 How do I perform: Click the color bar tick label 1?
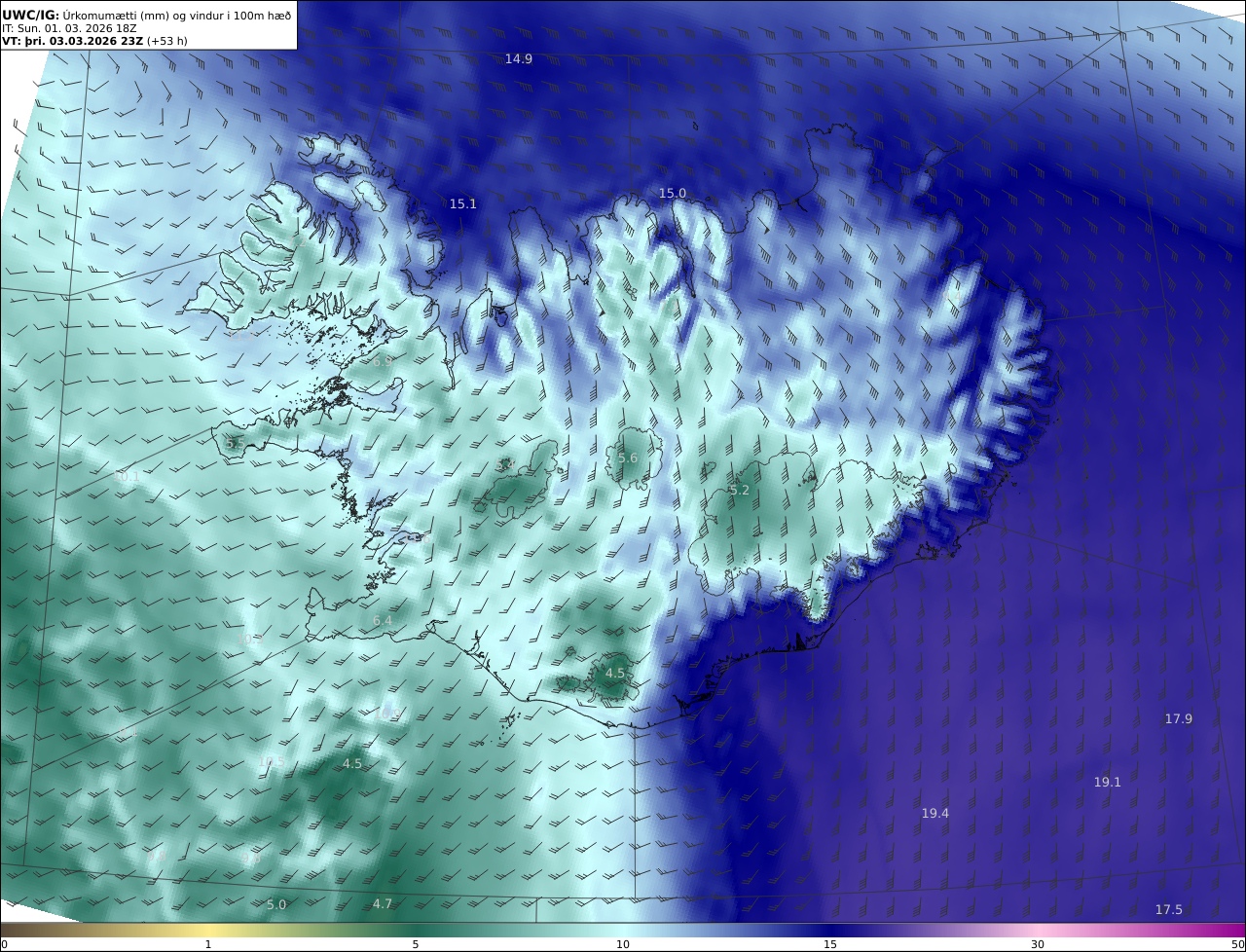pos(208,945)
